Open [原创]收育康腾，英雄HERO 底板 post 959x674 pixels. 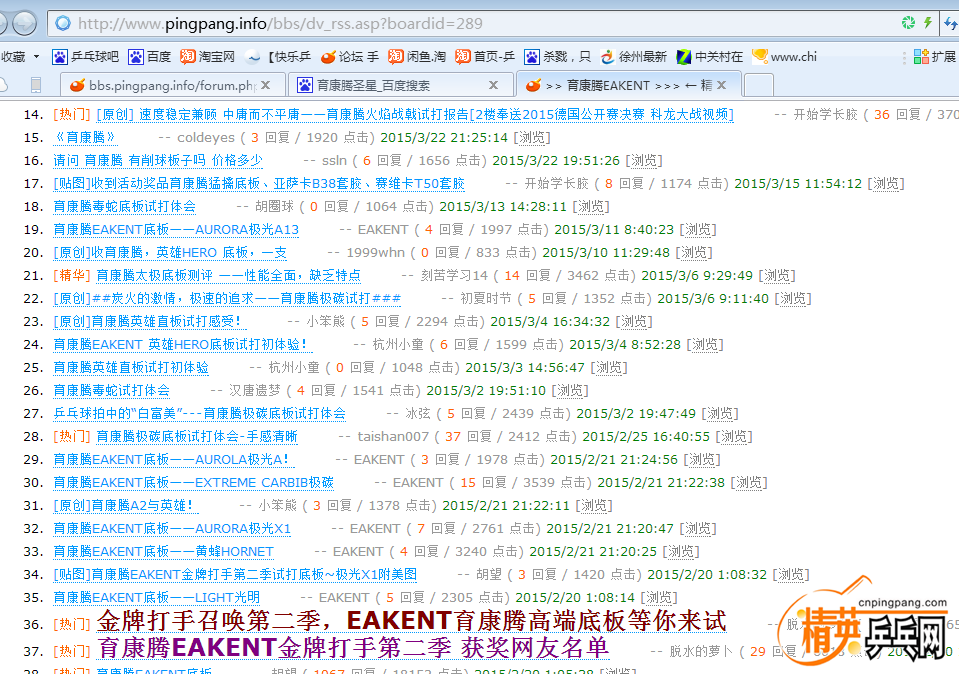point(170,253)
